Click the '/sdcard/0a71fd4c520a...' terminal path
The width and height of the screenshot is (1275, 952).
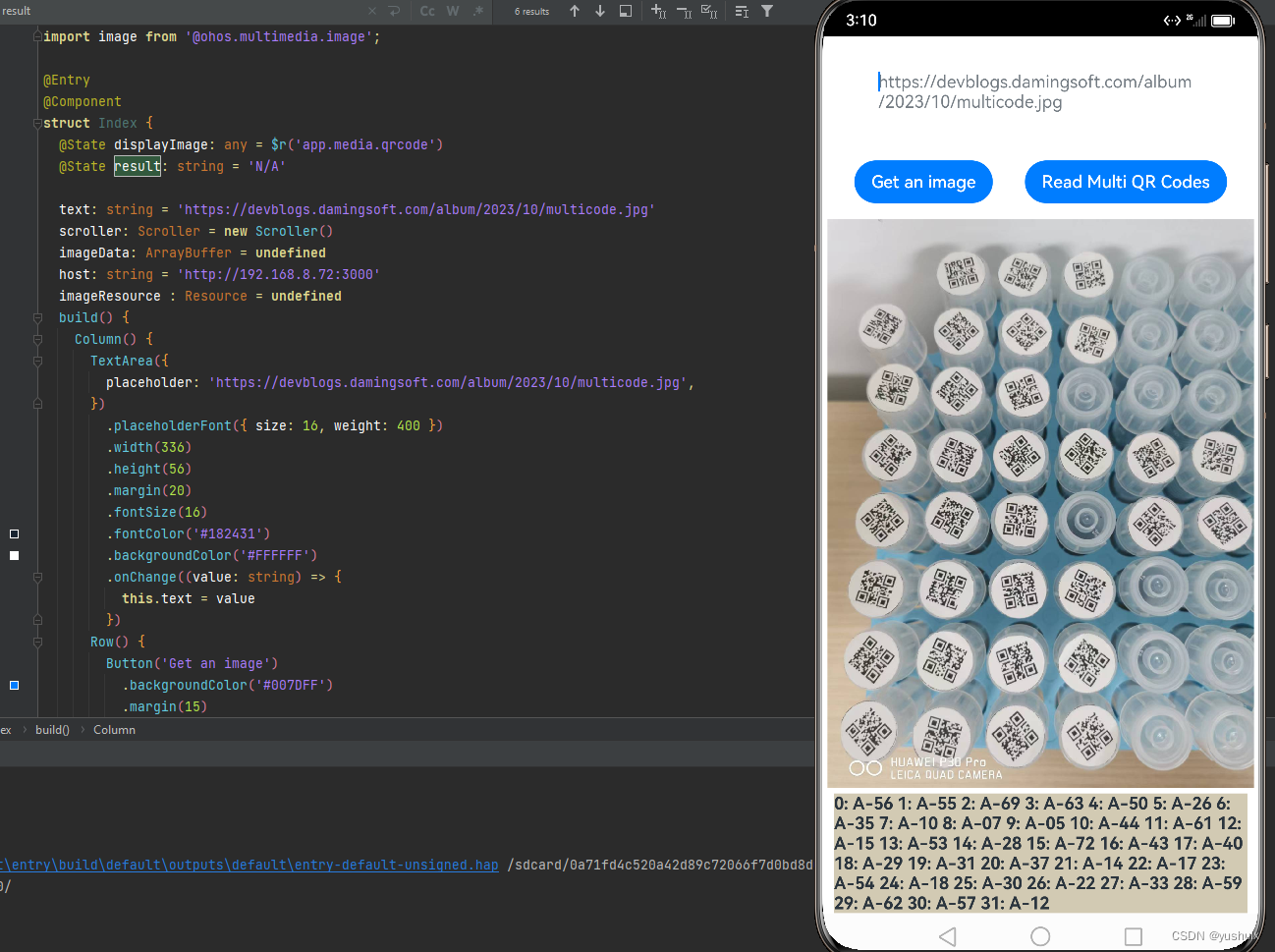tap(660, 865)
